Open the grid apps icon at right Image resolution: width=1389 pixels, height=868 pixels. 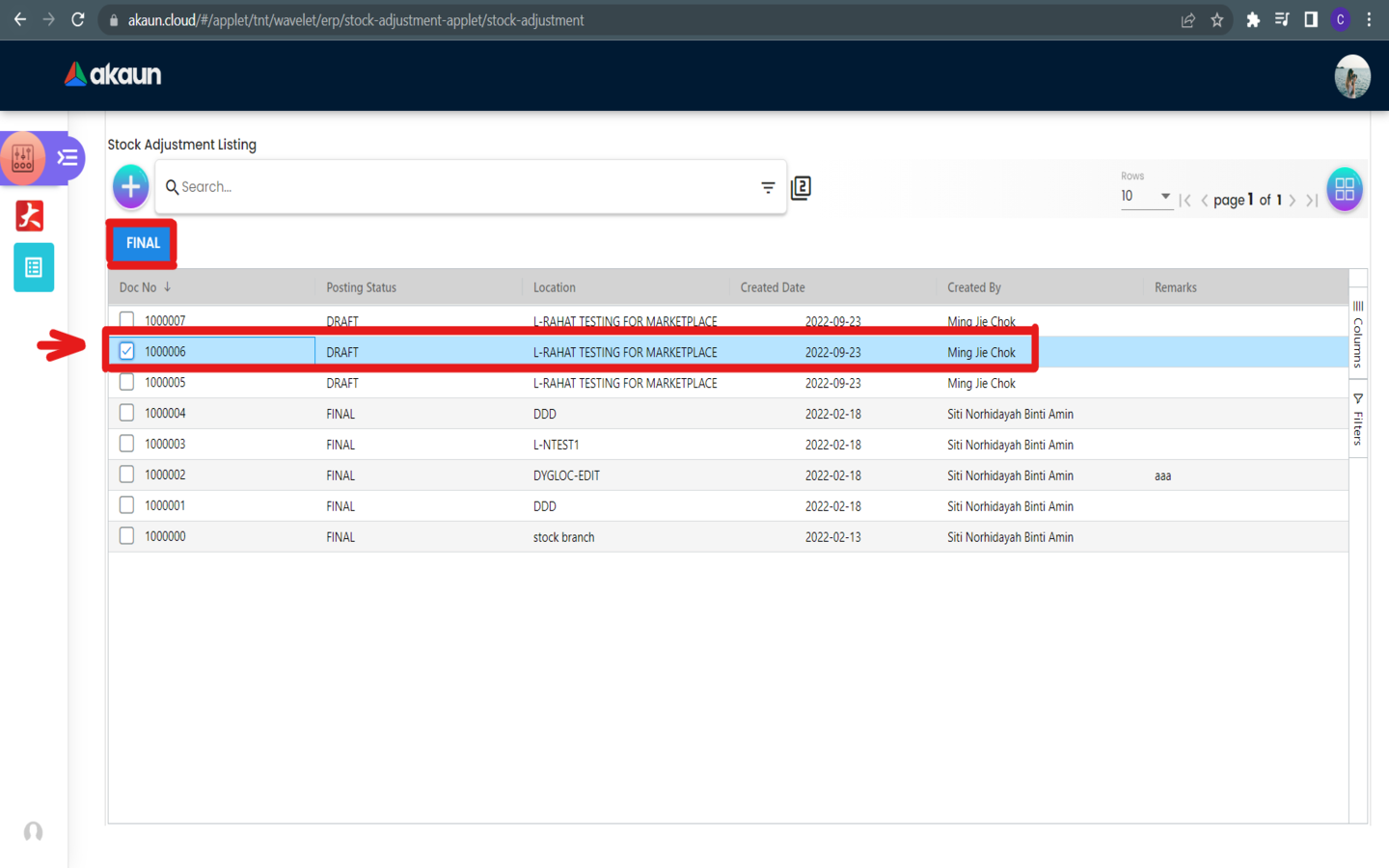point(1344,189)
